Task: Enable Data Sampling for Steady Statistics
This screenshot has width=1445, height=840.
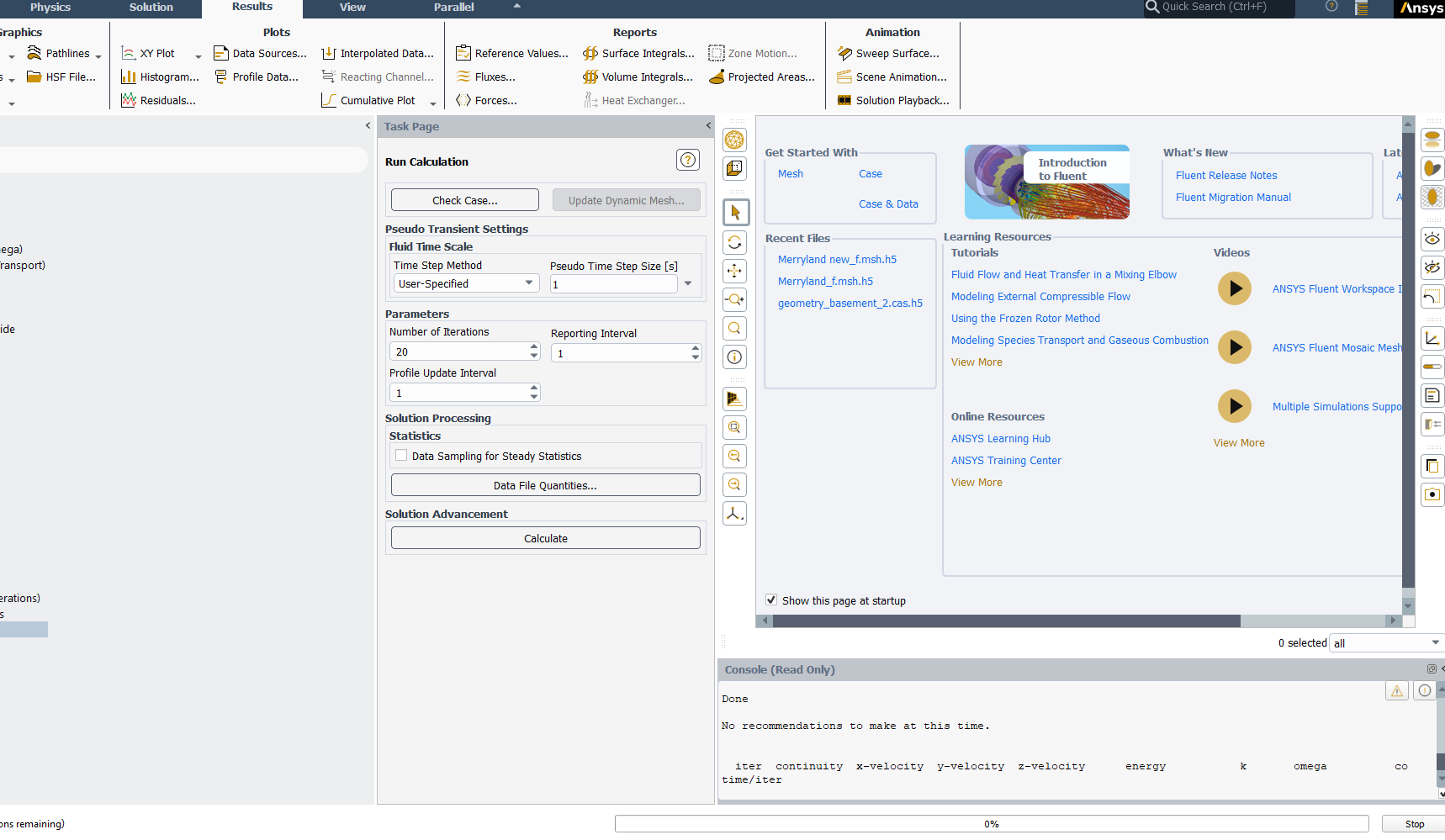Action: coord(401,456)
